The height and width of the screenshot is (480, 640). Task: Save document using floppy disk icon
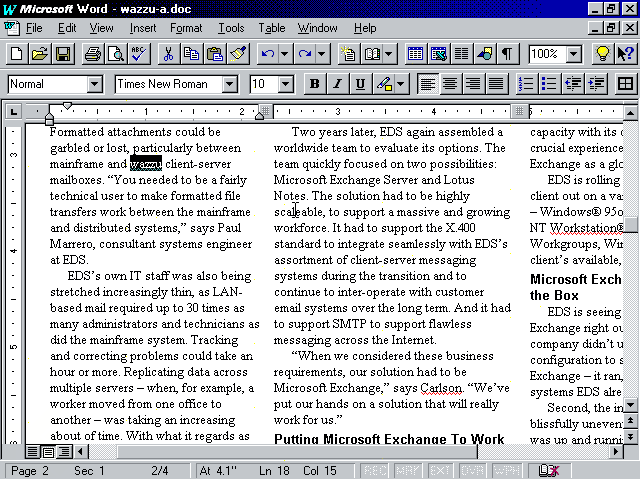(63, 54)
